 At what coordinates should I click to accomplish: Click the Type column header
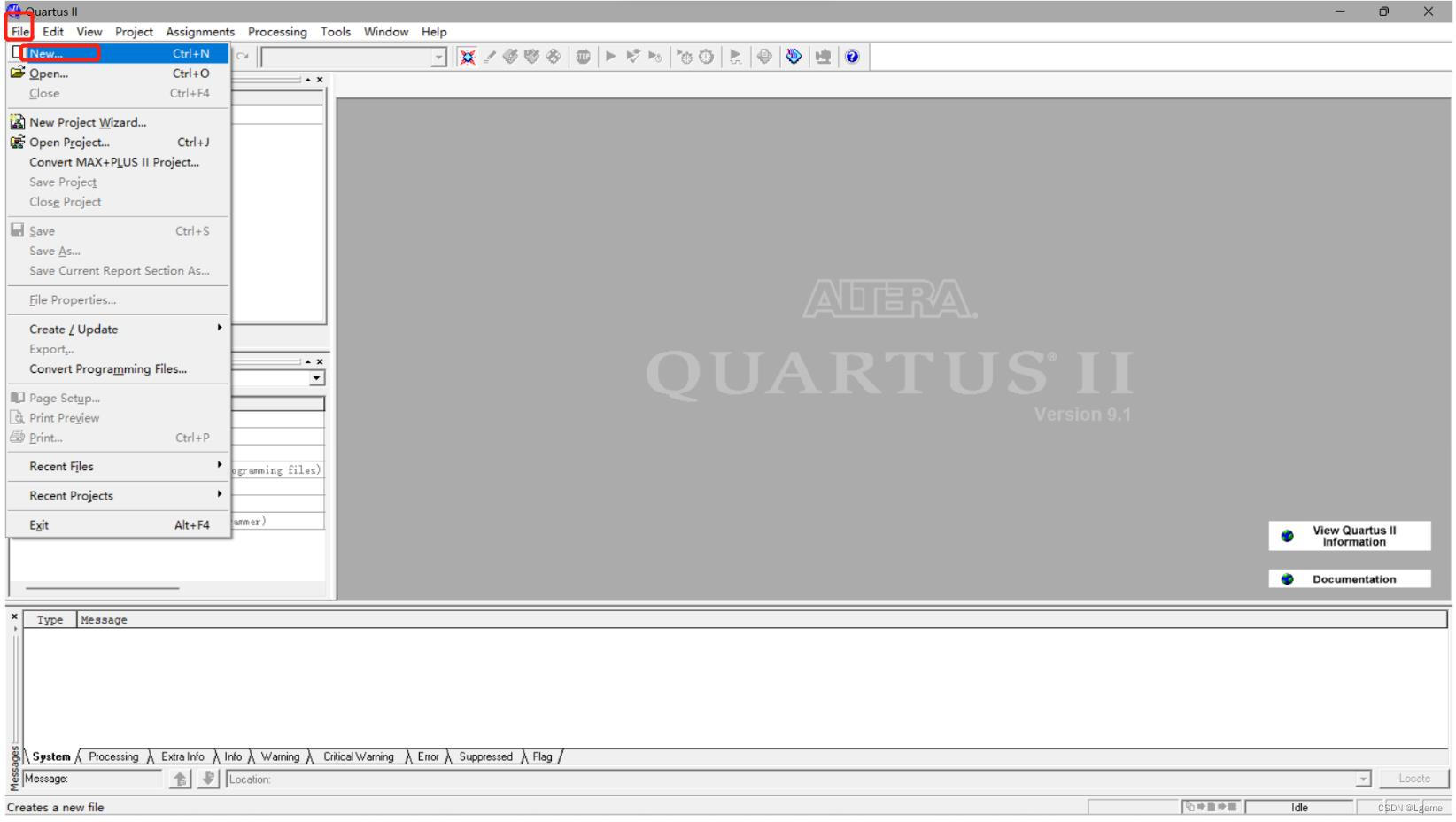[50, 620]
